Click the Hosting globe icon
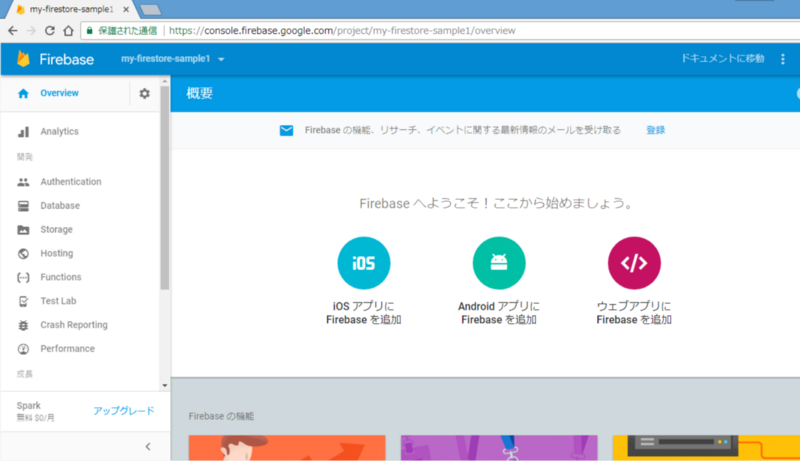 point(23,253)
